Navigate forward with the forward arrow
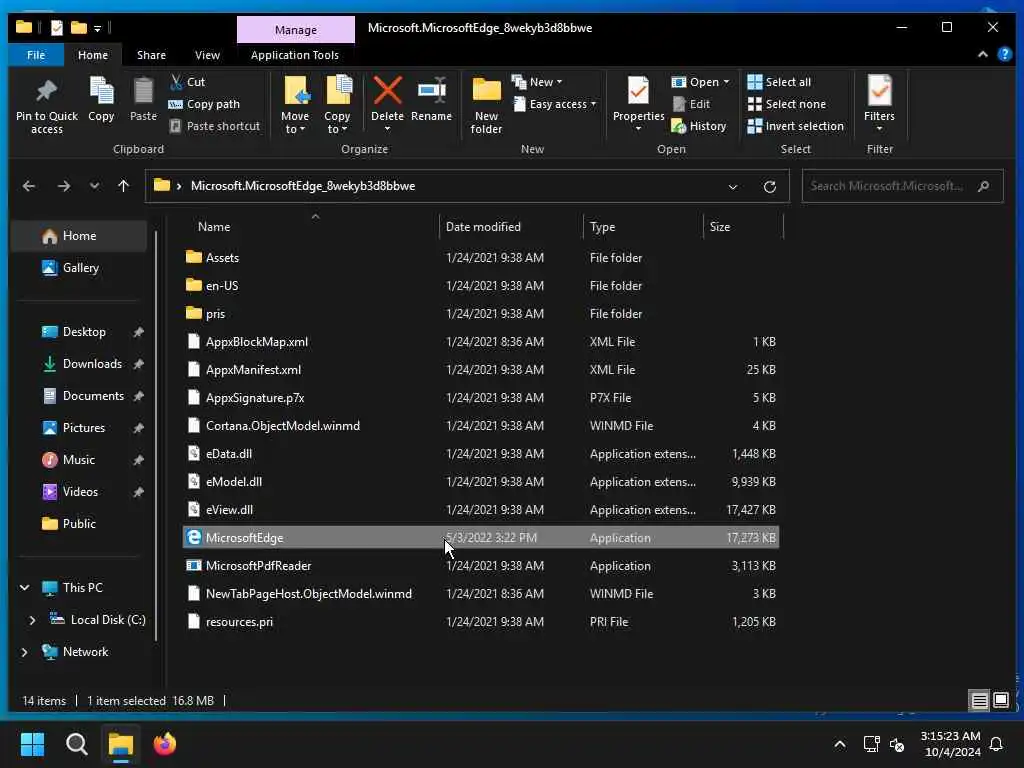The image size is (1024, 768). 63,186
